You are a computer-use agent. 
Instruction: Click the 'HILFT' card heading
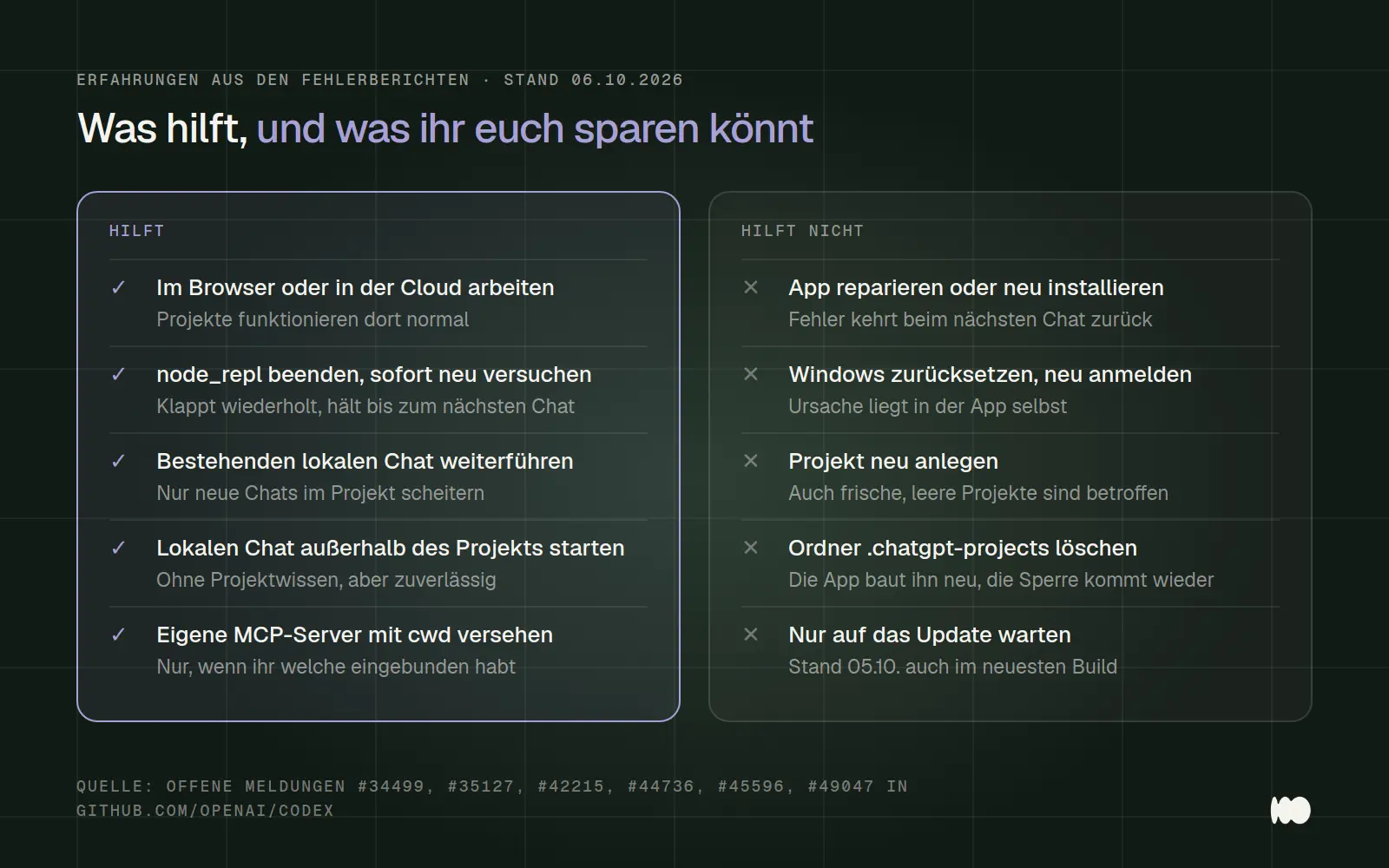(136, 231)
